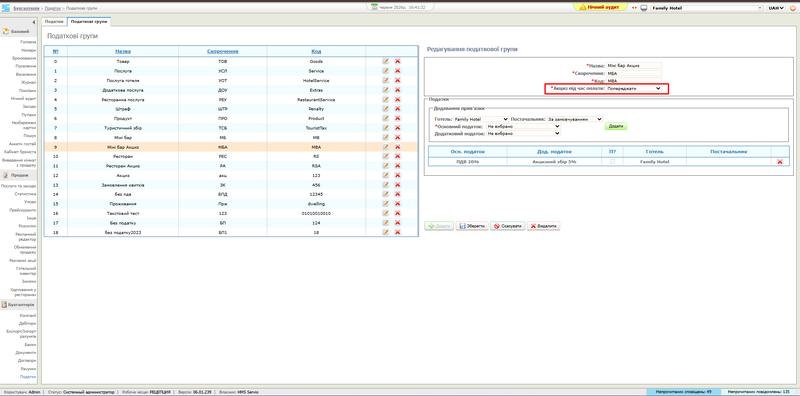The height and width of the screenshot is (396, 800).
Task: Open Дебітори in the sidebar
Action: click(x=28, y=324)
